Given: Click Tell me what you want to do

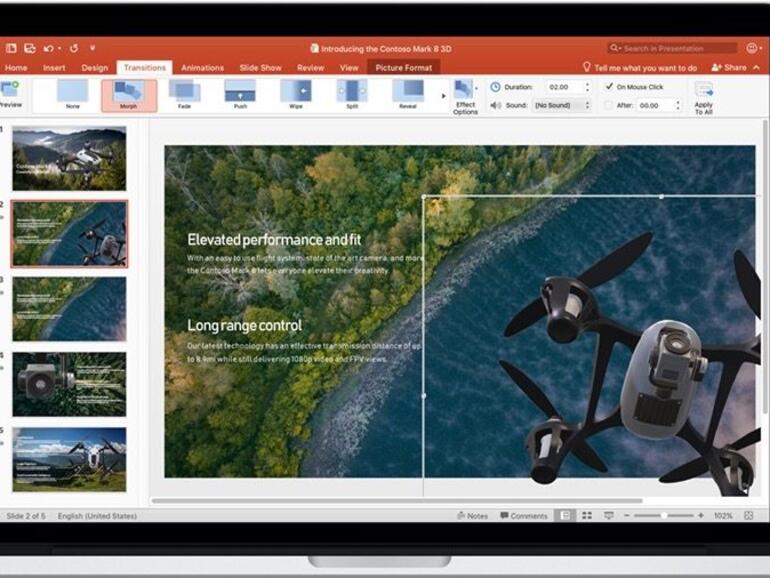Looking at the screenshot, I should point(640,67).
